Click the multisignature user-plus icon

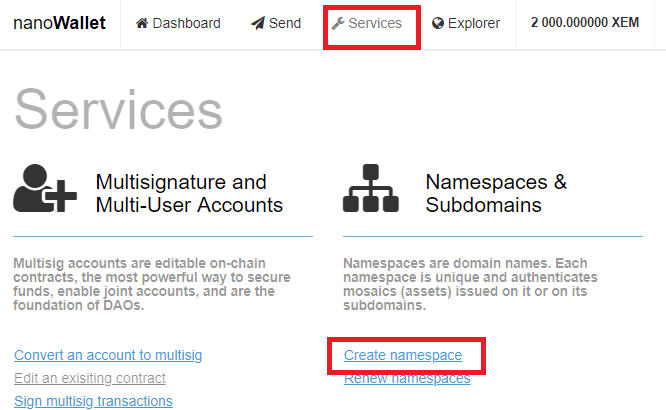click(x=45, y=188)
